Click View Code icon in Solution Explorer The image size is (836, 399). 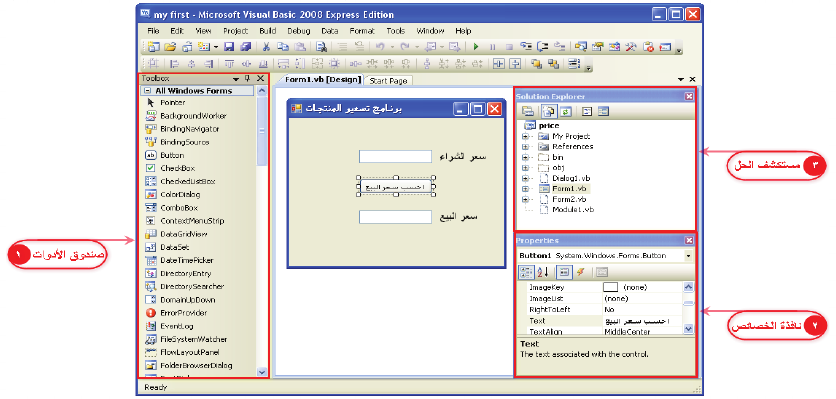[x=586, y=111]
